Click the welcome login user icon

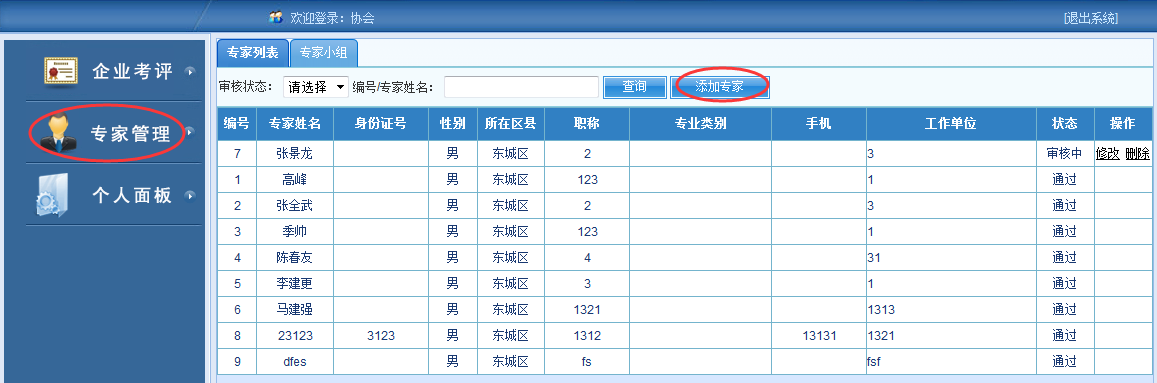pos(277,17)
